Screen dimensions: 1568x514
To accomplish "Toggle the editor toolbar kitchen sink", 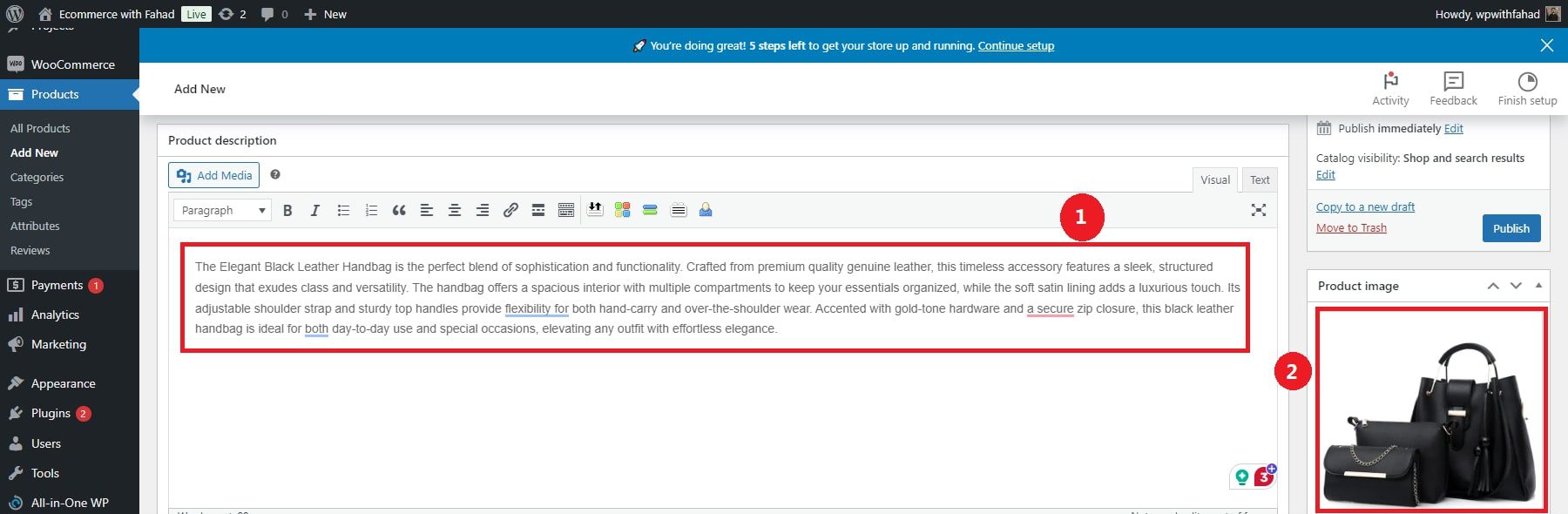I will [566, 210].
